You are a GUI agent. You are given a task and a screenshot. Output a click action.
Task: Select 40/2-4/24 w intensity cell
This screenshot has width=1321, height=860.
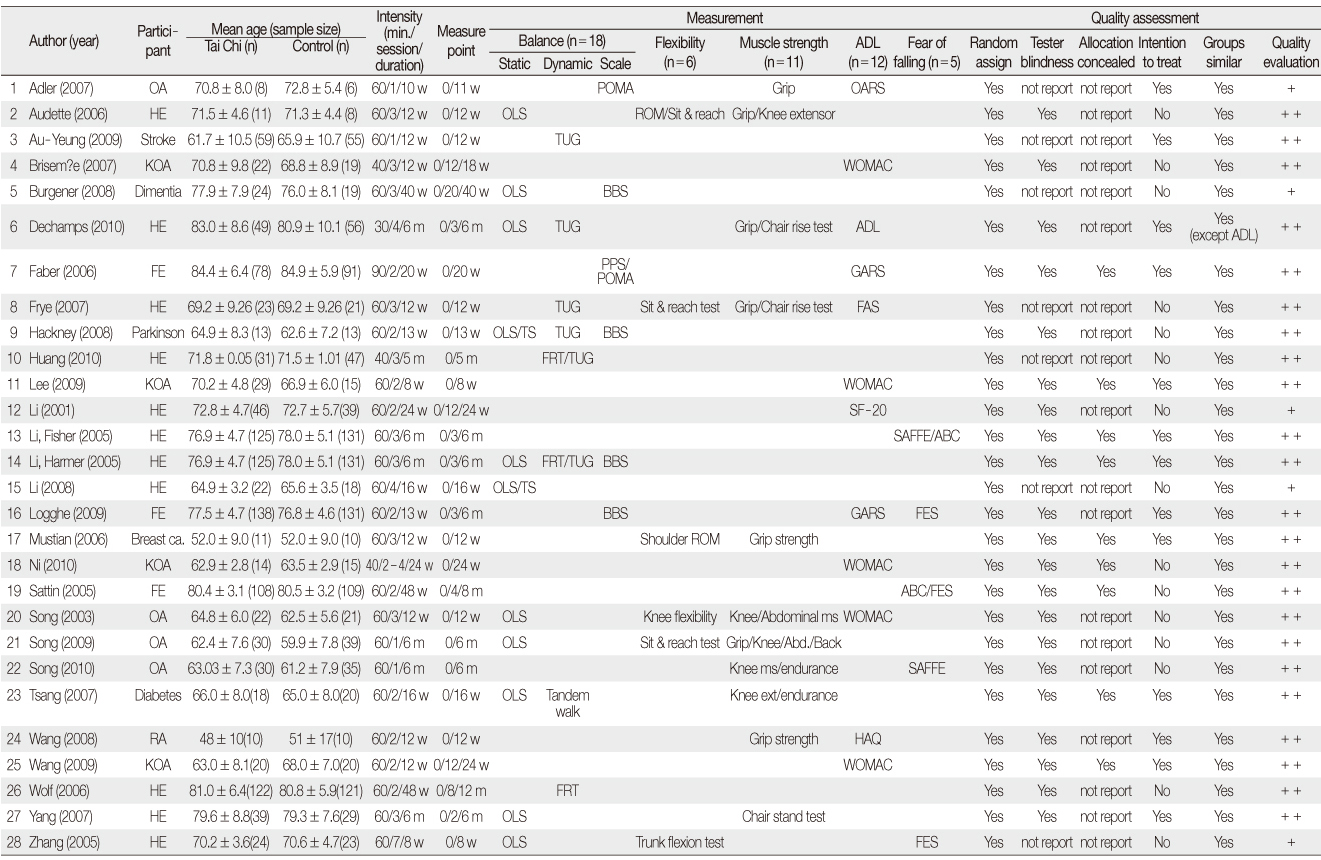(x=398, y=567)
